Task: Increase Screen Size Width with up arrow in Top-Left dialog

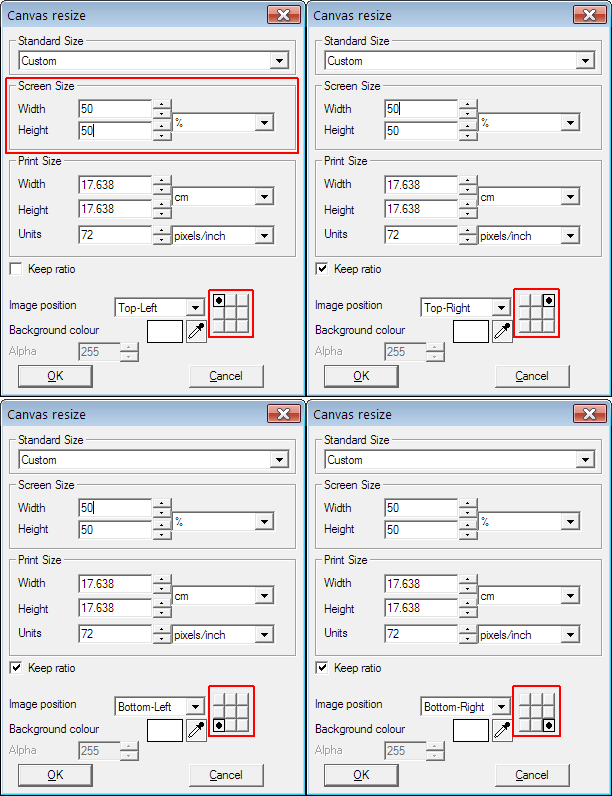Action: tap(162, 105)
